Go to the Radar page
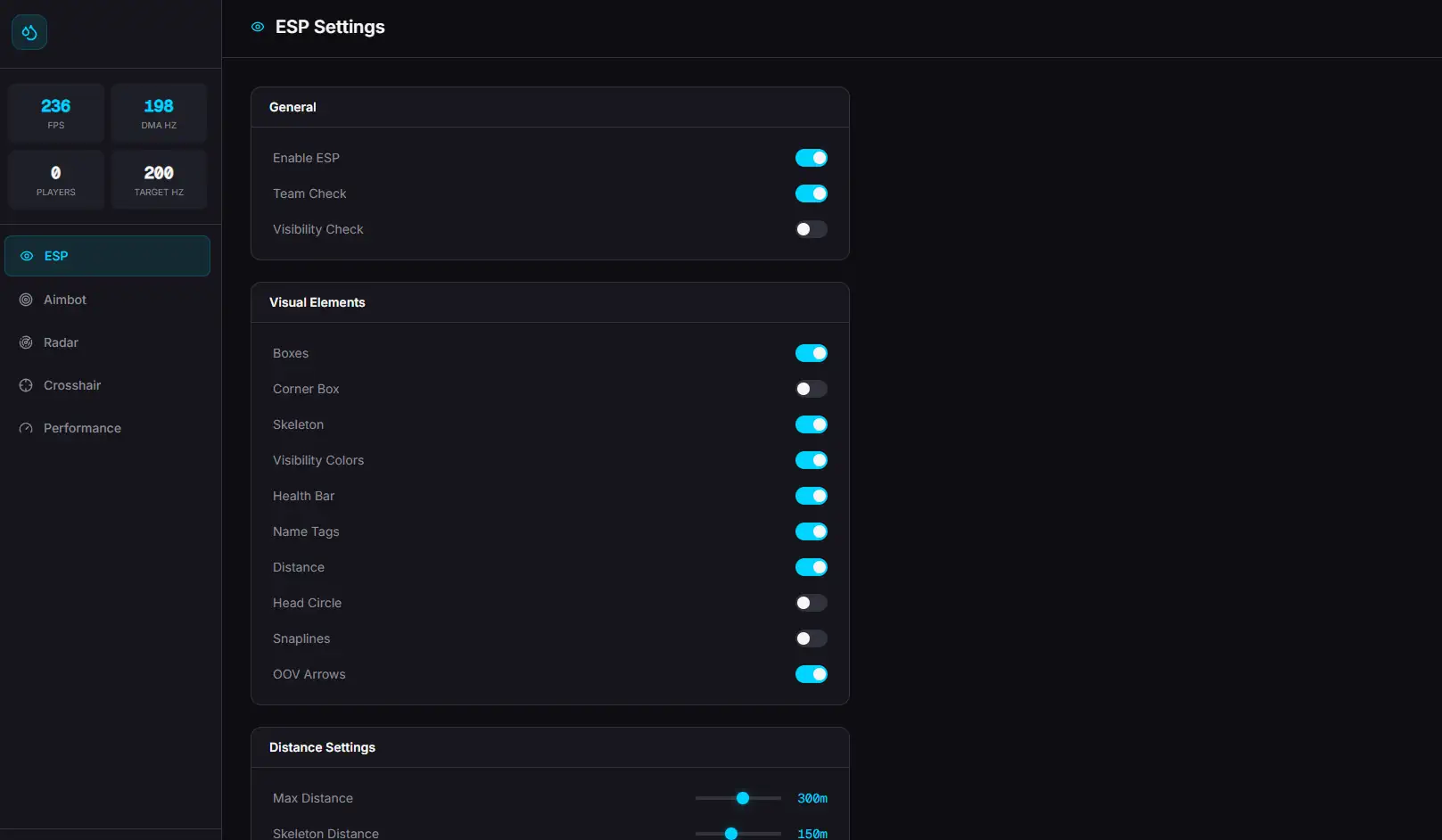1442x840 pixels. (61, 342)
